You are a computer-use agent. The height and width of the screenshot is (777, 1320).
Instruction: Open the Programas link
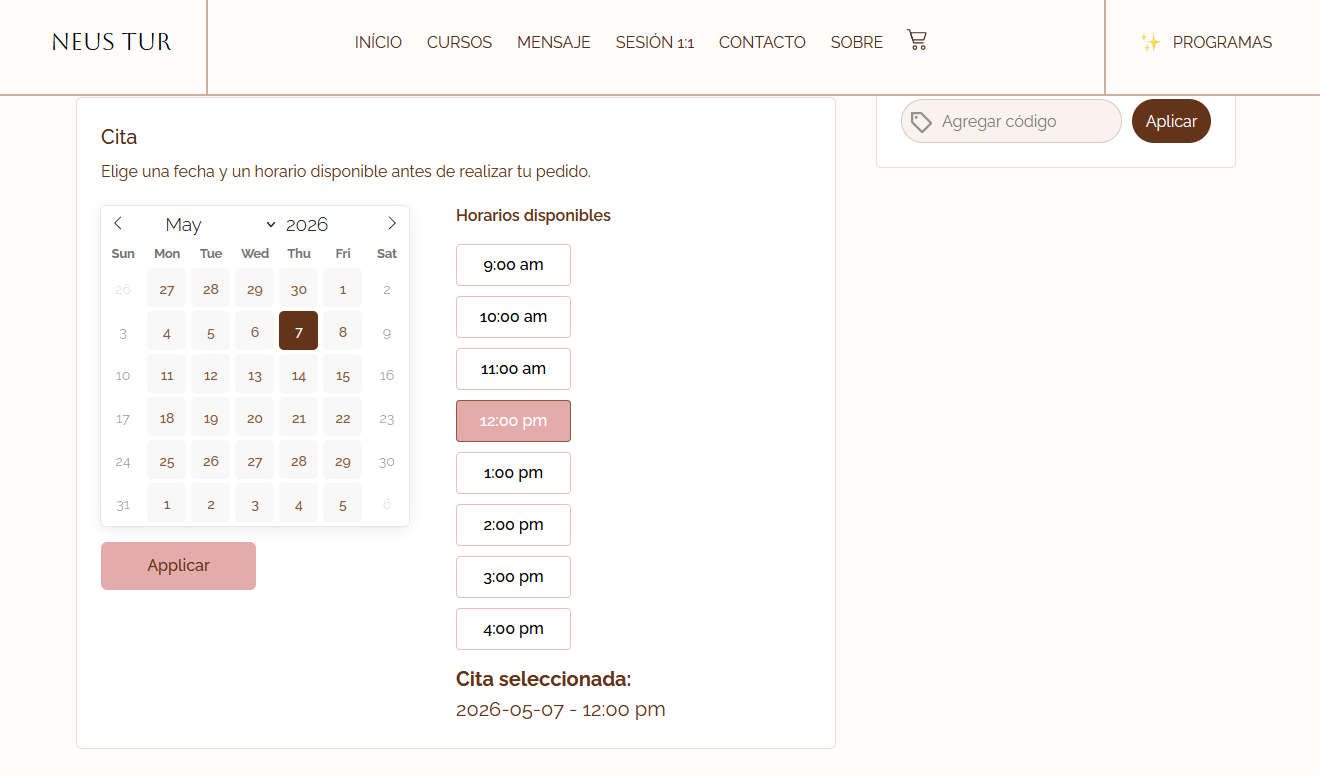pyautogui.click(x=1222, y=42)
